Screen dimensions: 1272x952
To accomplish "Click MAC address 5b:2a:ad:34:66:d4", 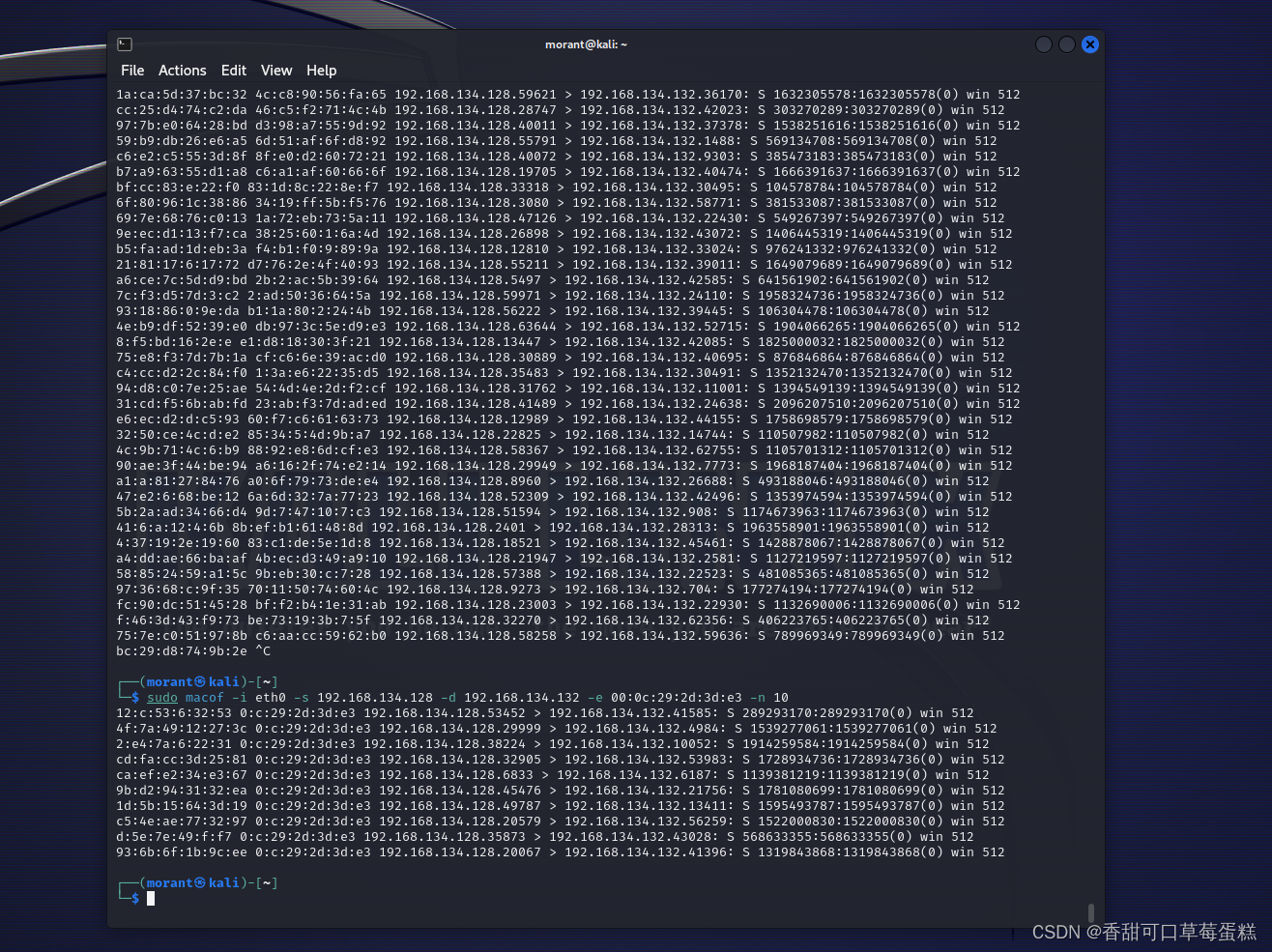I will (x=182, y=512).
